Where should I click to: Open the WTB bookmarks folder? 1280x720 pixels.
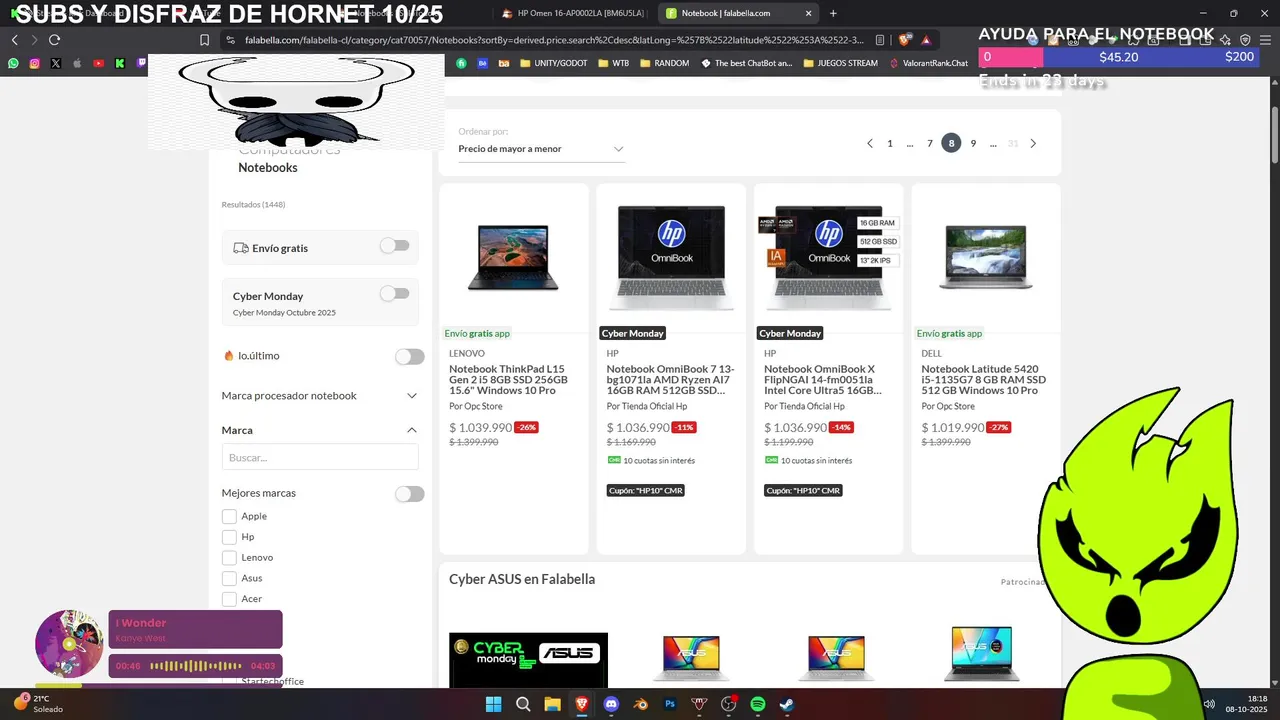click(614, 63)
